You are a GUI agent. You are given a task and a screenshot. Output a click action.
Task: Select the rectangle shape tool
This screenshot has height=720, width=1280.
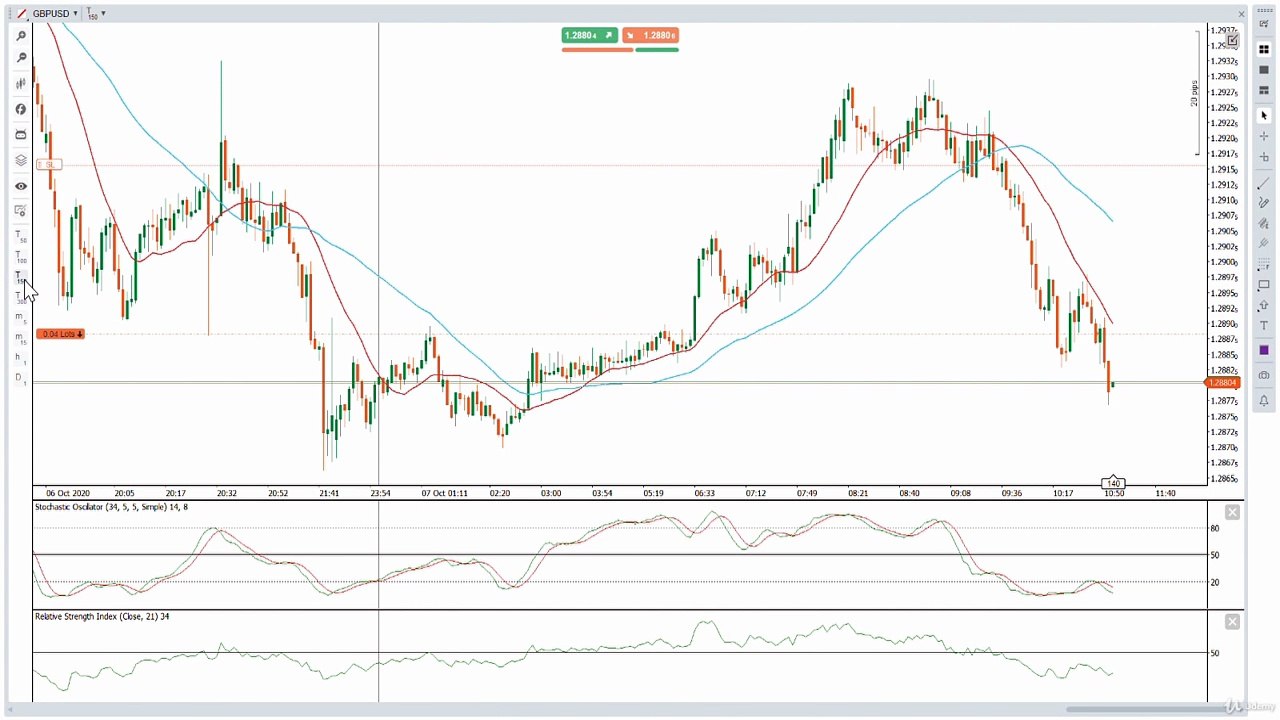(1264, 285)
